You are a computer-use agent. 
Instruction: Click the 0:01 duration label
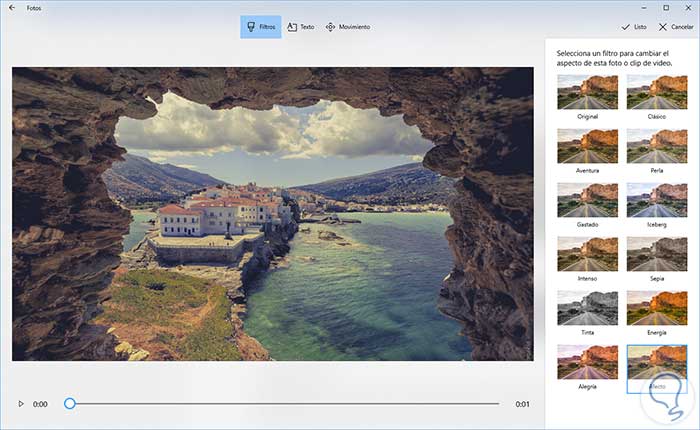point(522,404)
